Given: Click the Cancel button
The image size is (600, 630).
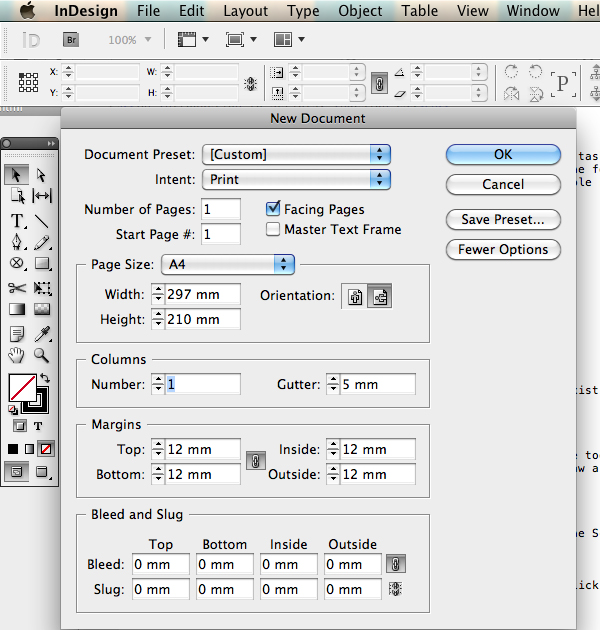Looking at the screenshot, I should coord(503,184).
